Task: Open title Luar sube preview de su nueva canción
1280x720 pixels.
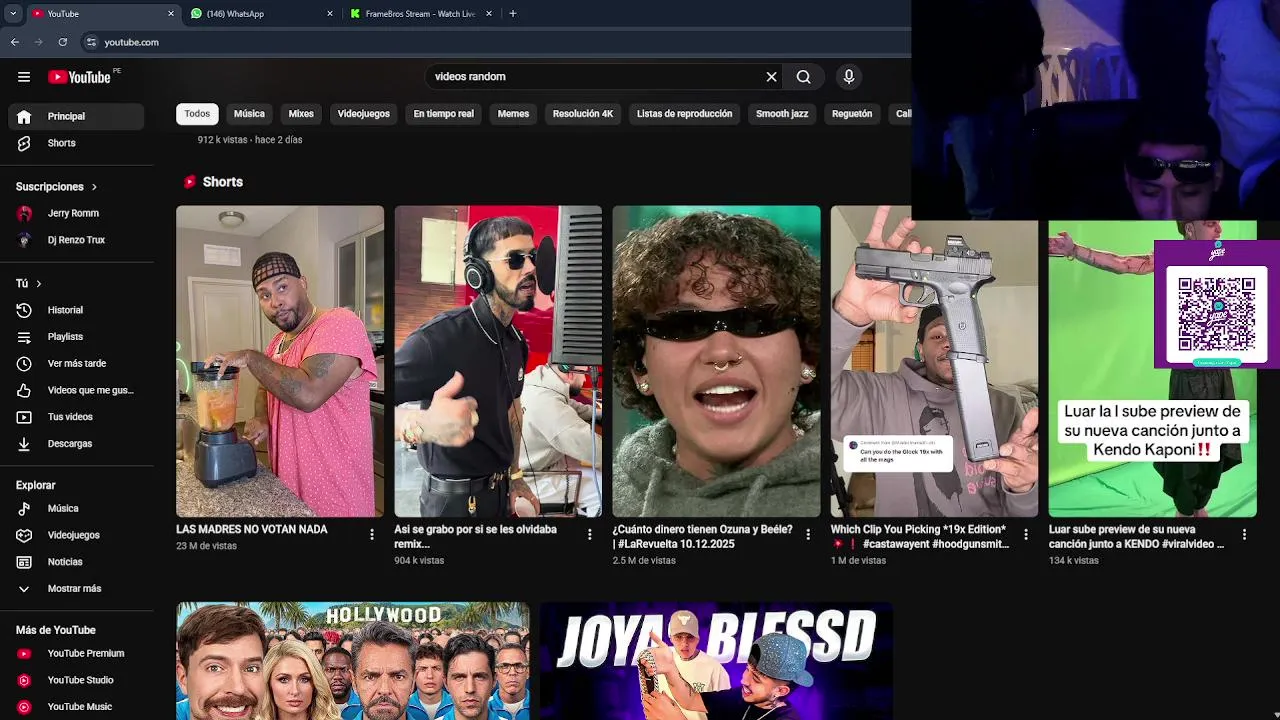Action: 1137,537
